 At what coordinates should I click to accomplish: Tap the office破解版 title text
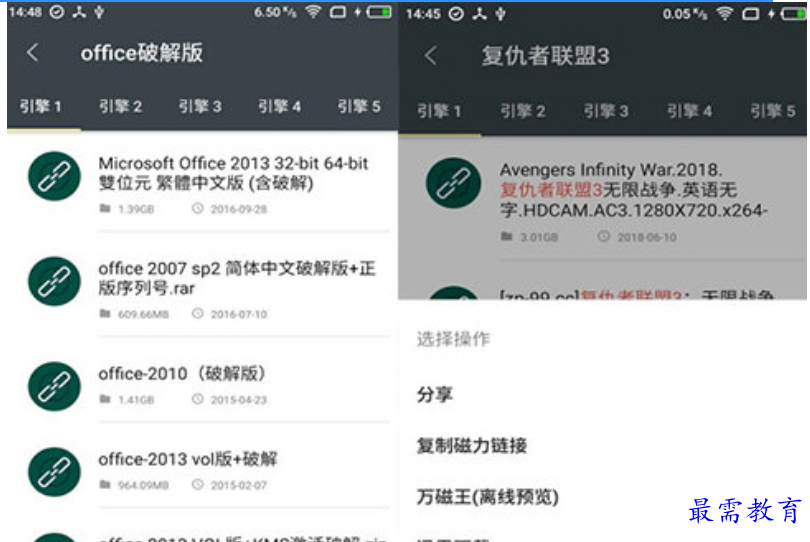point(142,53)
